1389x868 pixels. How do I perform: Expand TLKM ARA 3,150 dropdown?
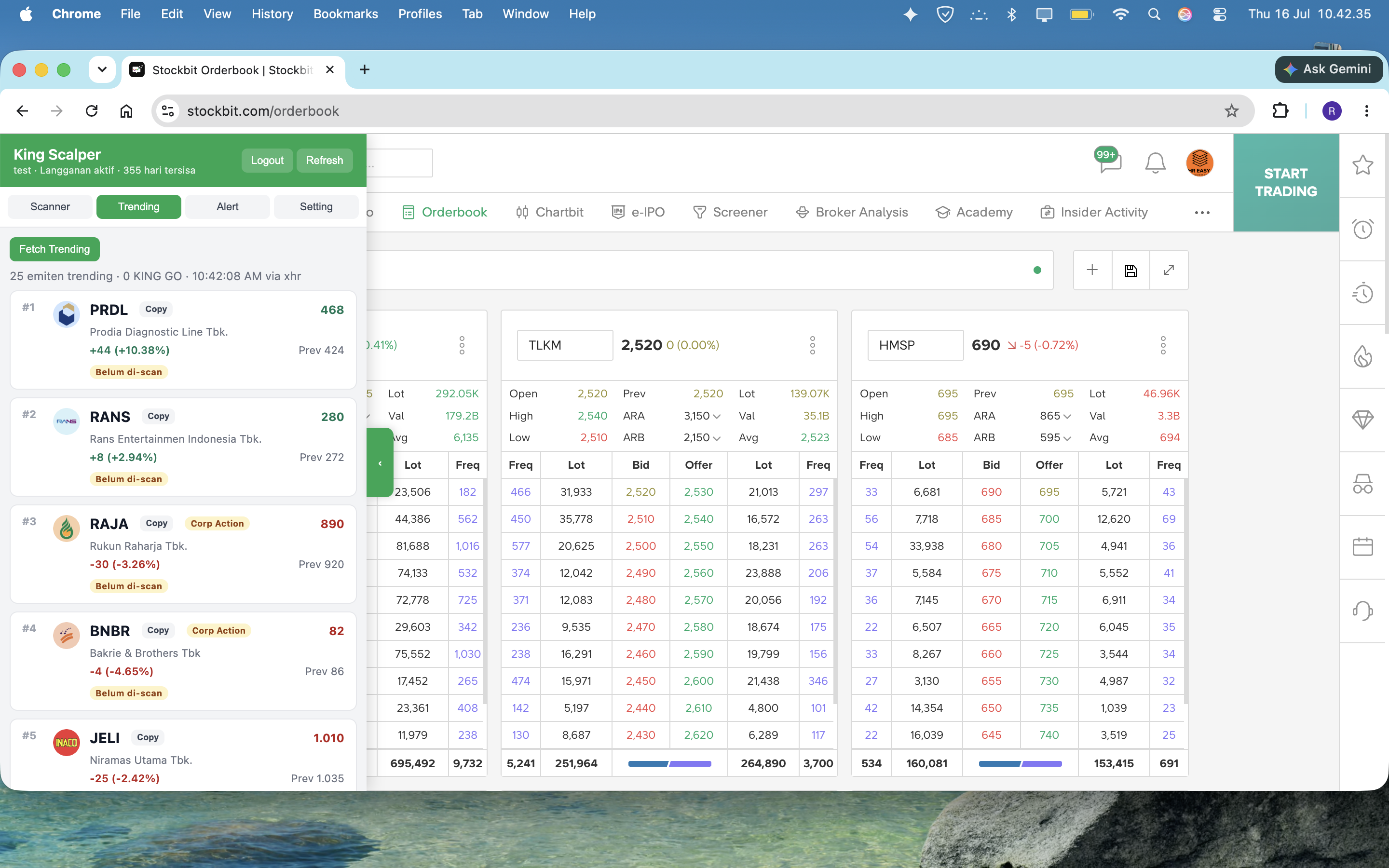click(x=716, y=416)
